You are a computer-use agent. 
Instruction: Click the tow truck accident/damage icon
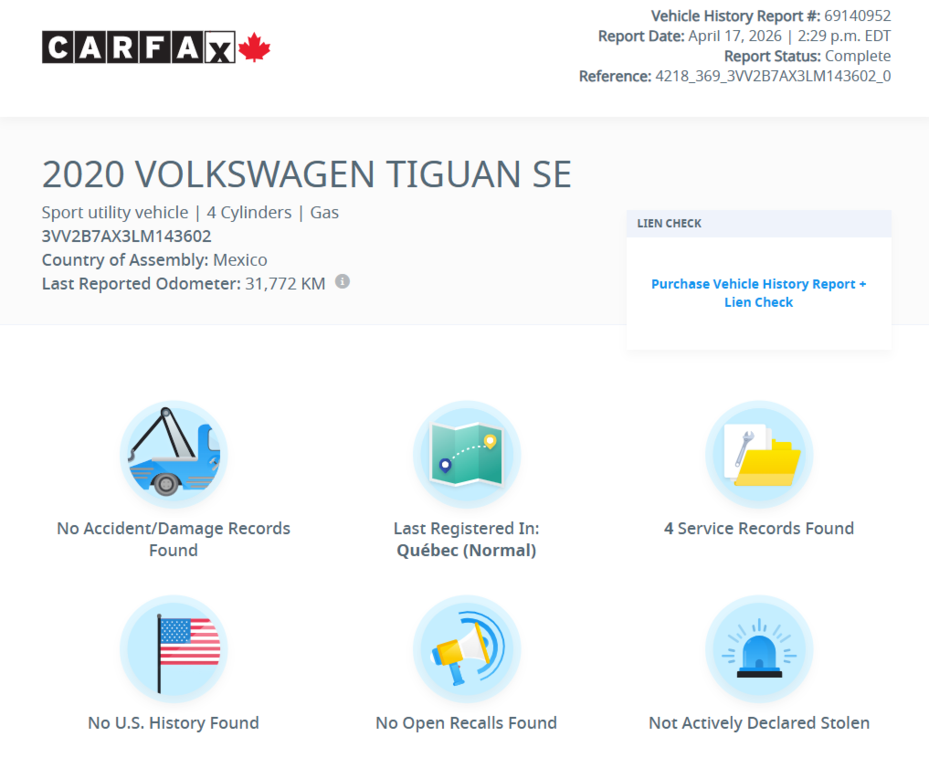click(173, 453)
